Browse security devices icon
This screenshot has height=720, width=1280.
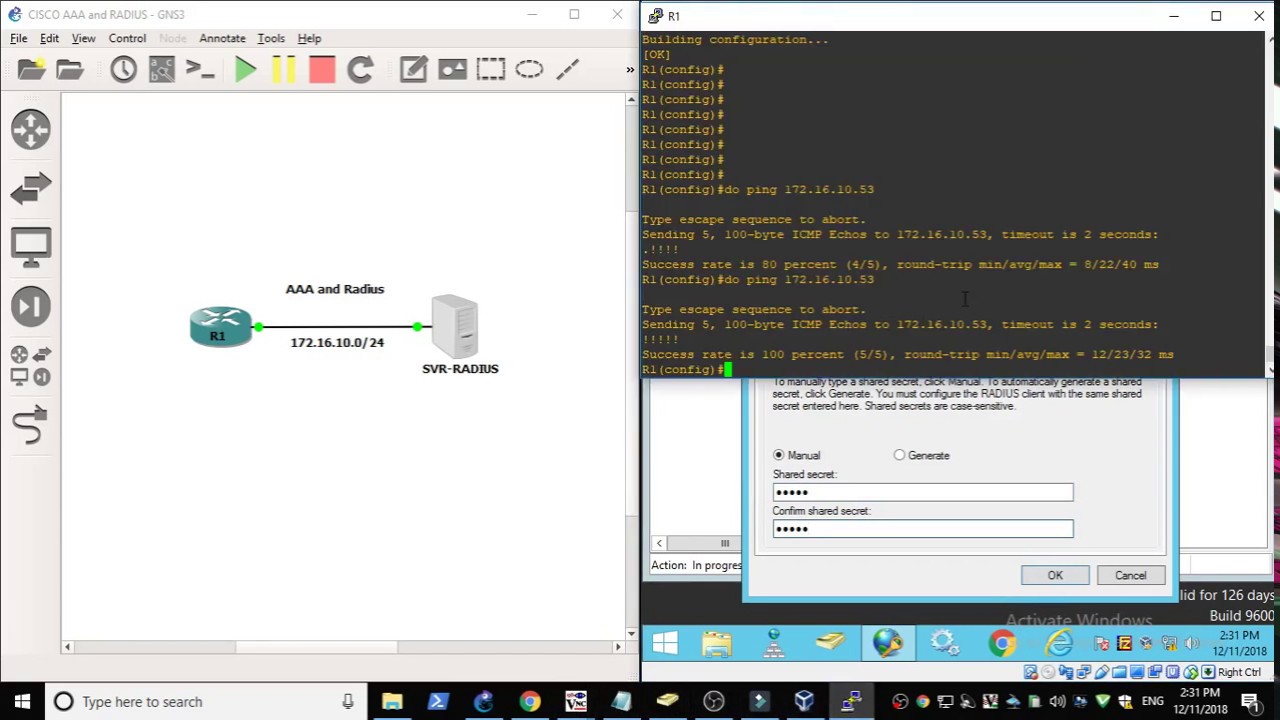(31, 306)
